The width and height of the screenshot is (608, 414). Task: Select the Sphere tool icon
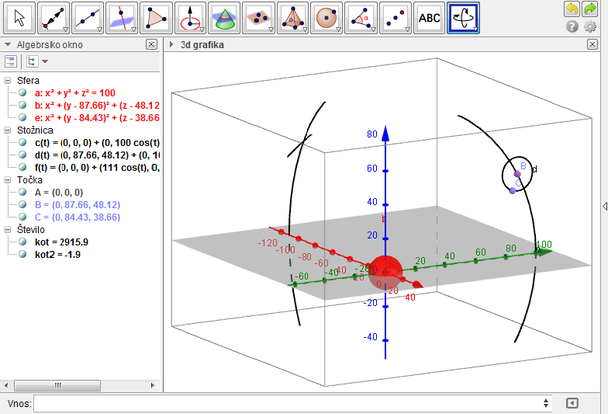click(x=326, y=18)
